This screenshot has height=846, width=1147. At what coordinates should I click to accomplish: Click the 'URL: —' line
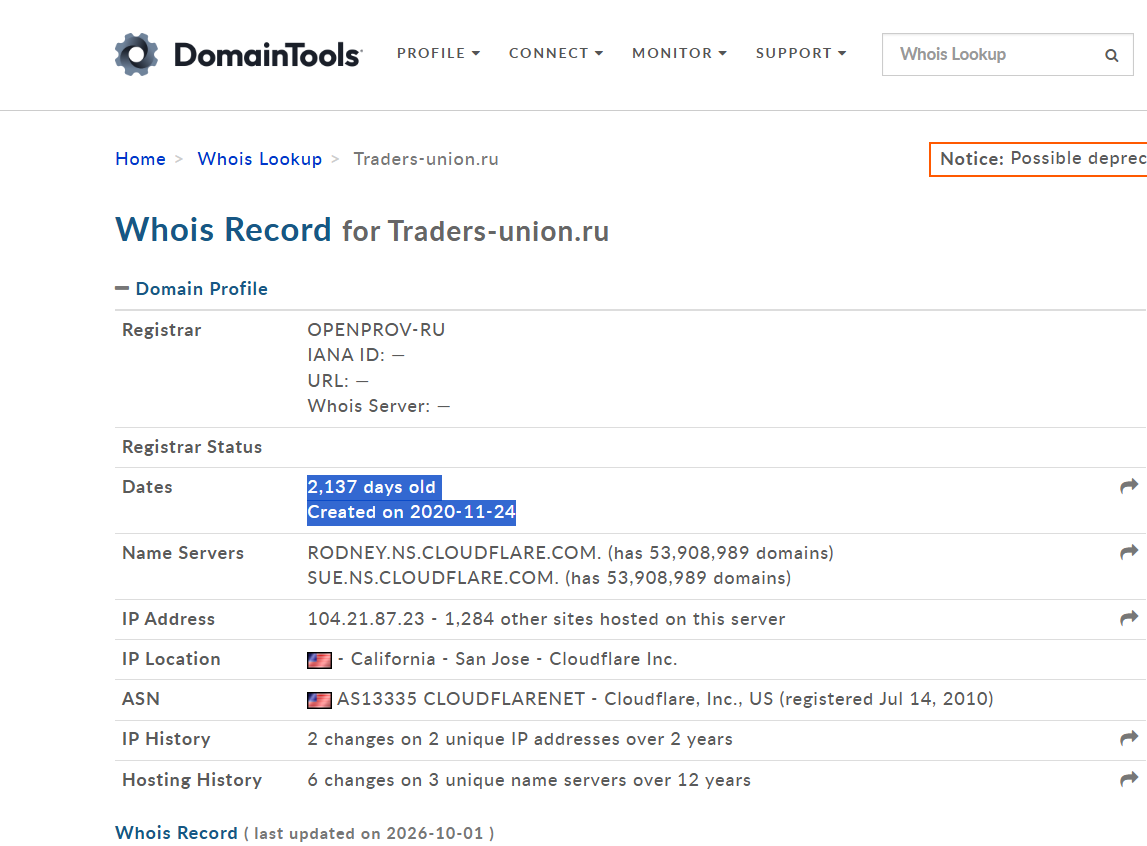(x=338, y=381)
